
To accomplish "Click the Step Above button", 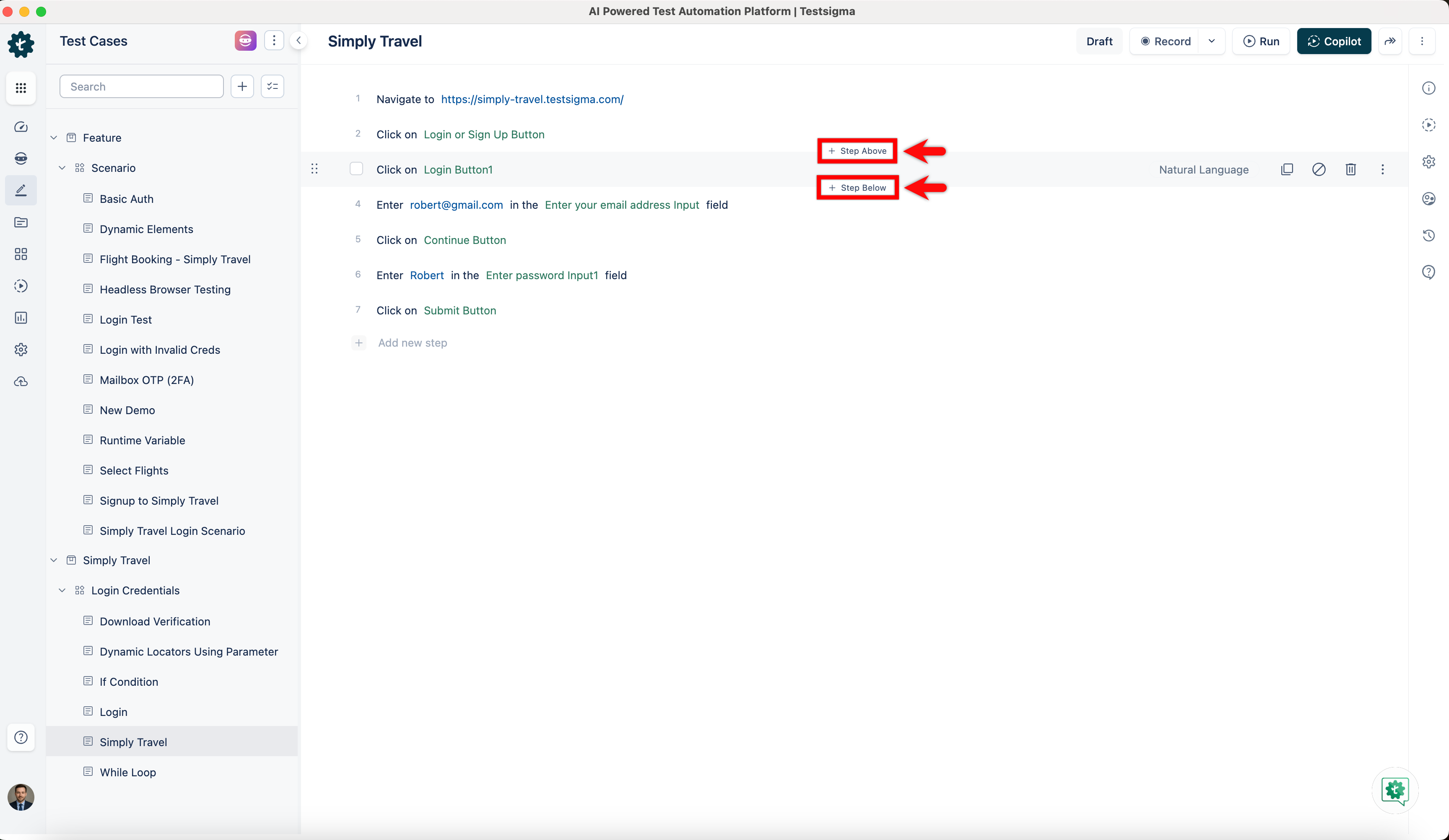I will 857,150.
